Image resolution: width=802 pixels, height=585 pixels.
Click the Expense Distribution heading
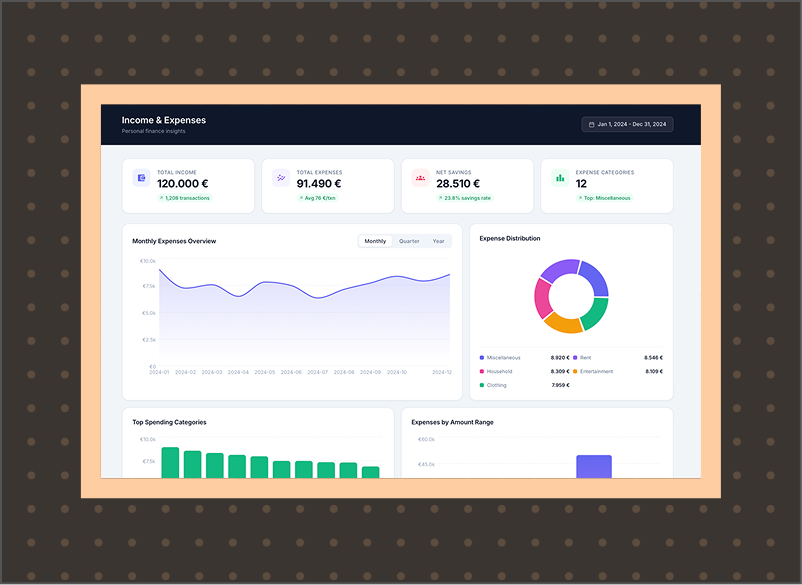point(509,238)
